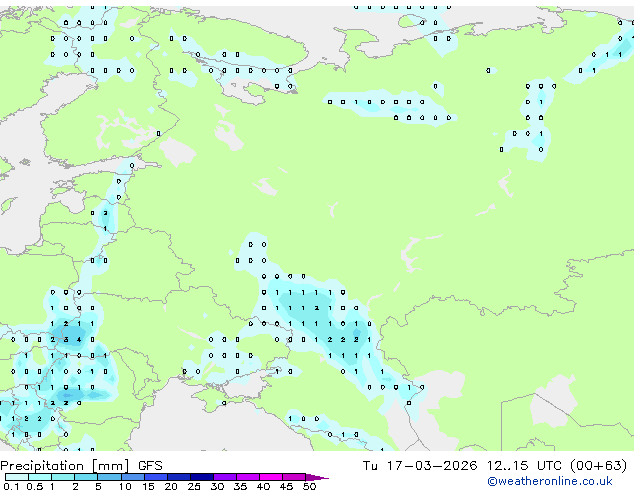
Task: Click legend label '0.5'
Action: pyautogui.click(x=35, y=486)
